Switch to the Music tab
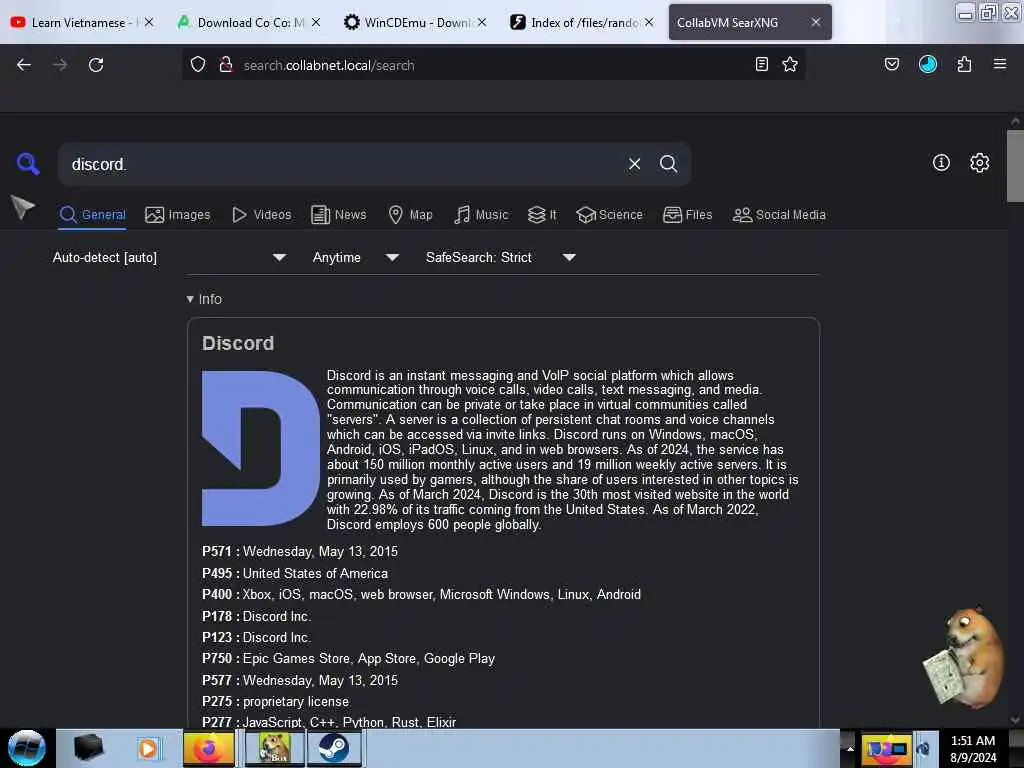The image size is (1024, 768). click(481, 214)
